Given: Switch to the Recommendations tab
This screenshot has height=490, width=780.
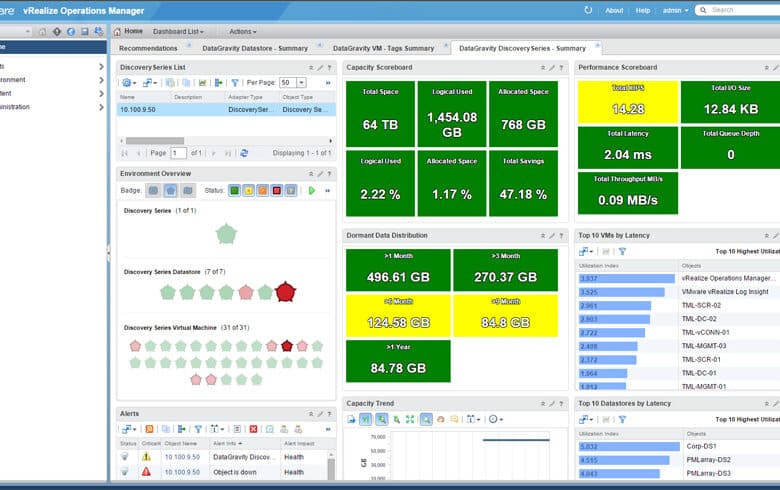Looking at the screenshot, I should point(148,48).
